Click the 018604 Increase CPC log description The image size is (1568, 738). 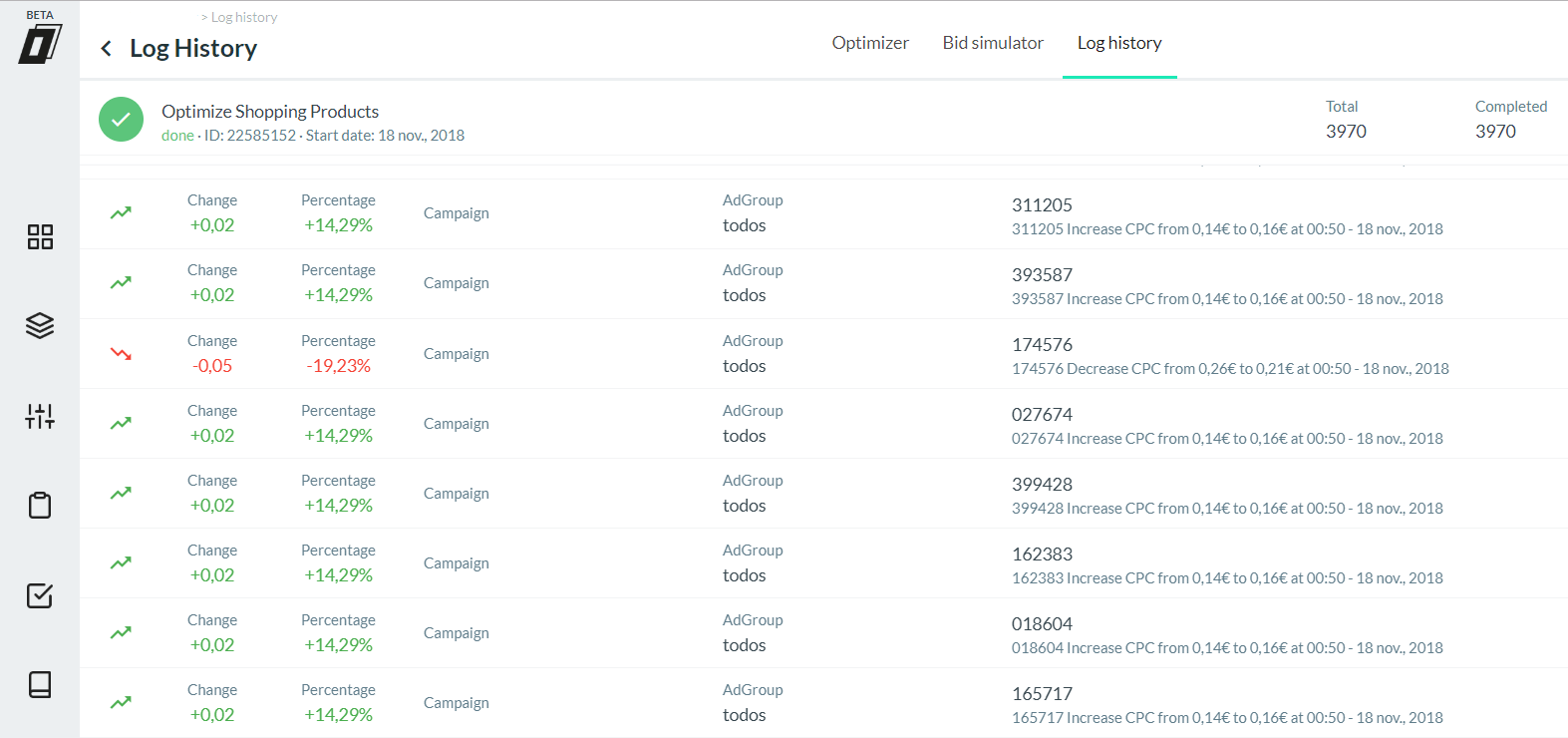click(1227, 648)
